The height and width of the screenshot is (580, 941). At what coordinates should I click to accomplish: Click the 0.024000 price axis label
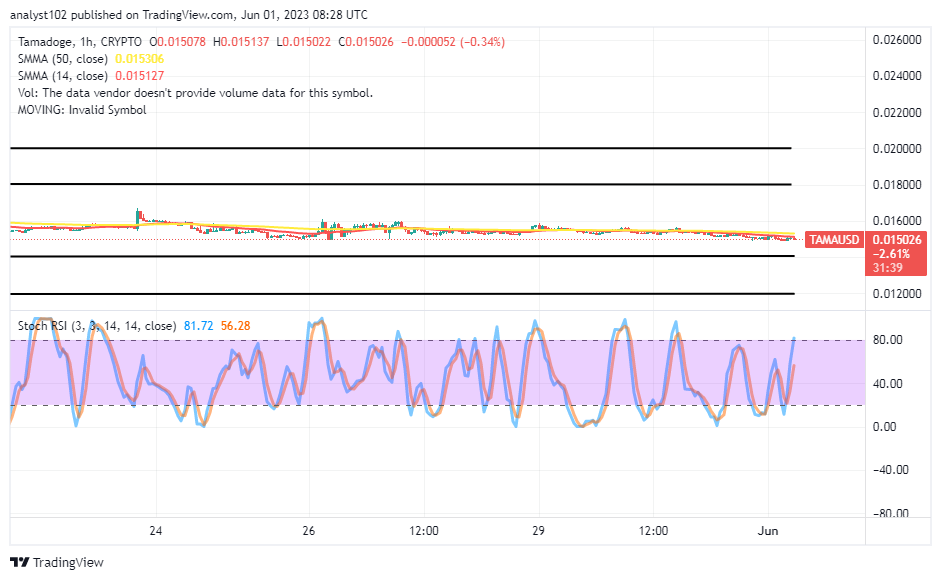pos(897,76)
